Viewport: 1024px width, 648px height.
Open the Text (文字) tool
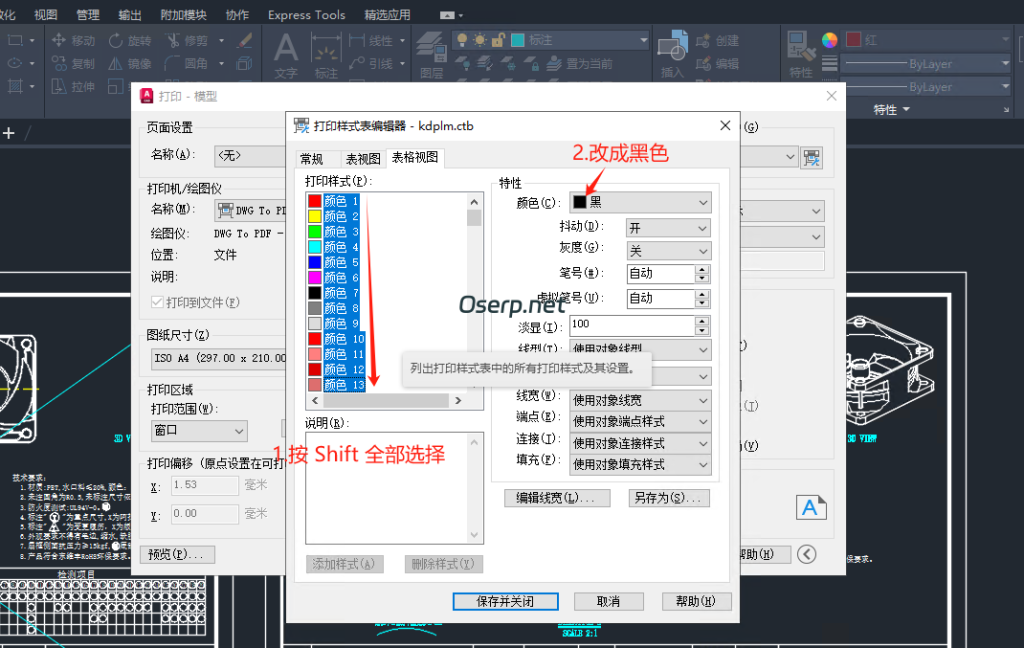click(287, 52)
